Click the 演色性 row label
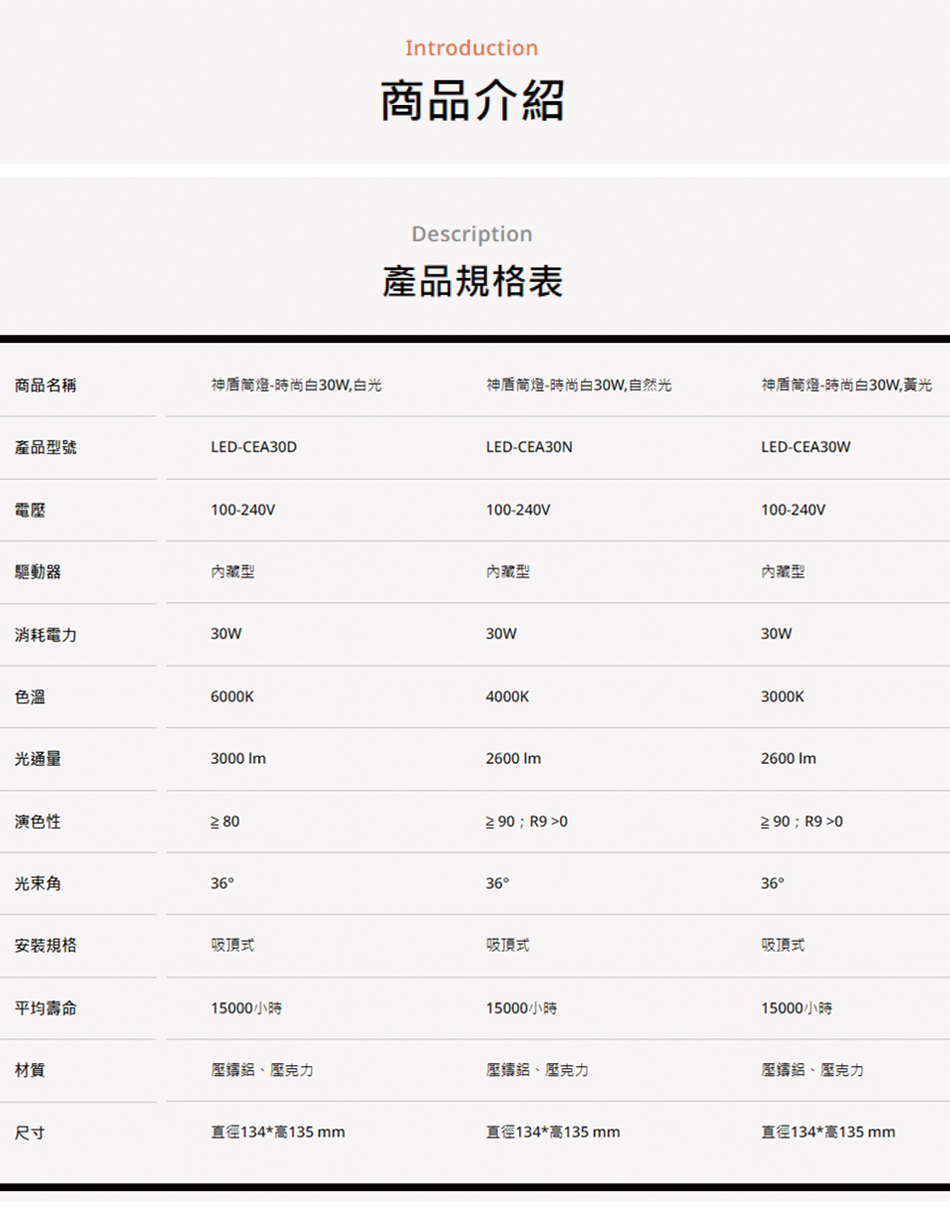 coord(38,821)
